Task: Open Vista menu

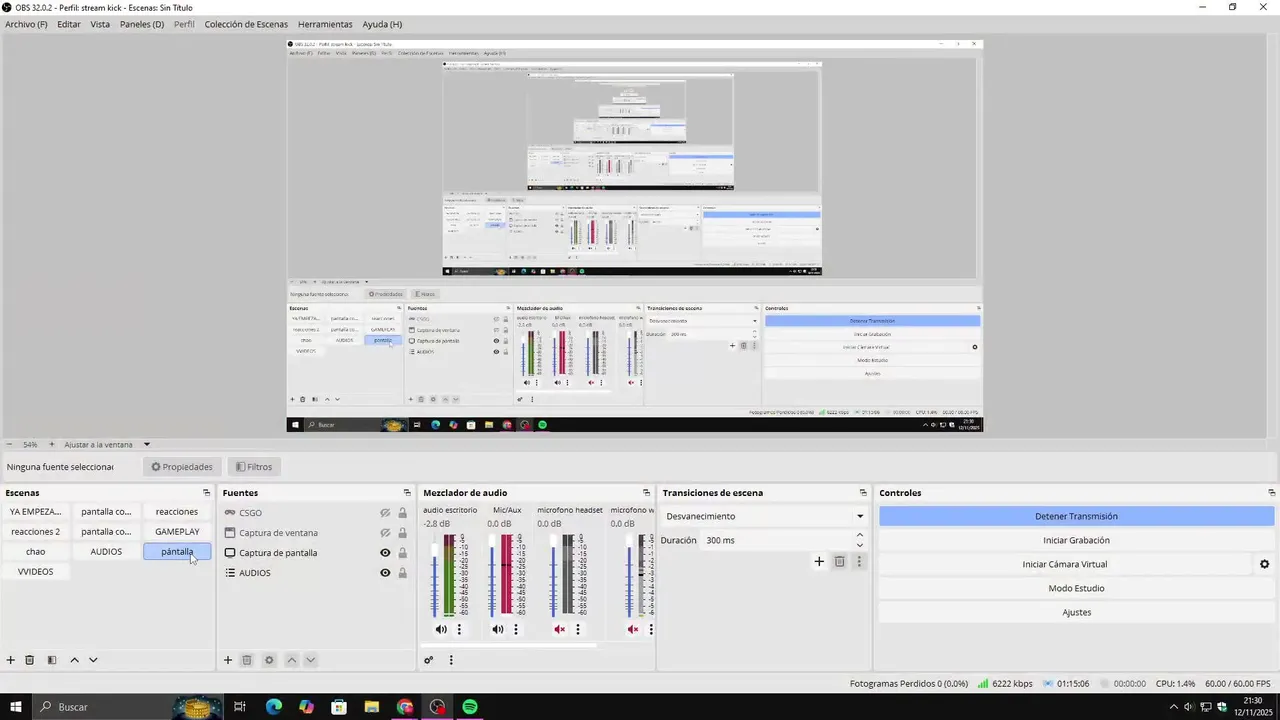Action: (100, 24)
